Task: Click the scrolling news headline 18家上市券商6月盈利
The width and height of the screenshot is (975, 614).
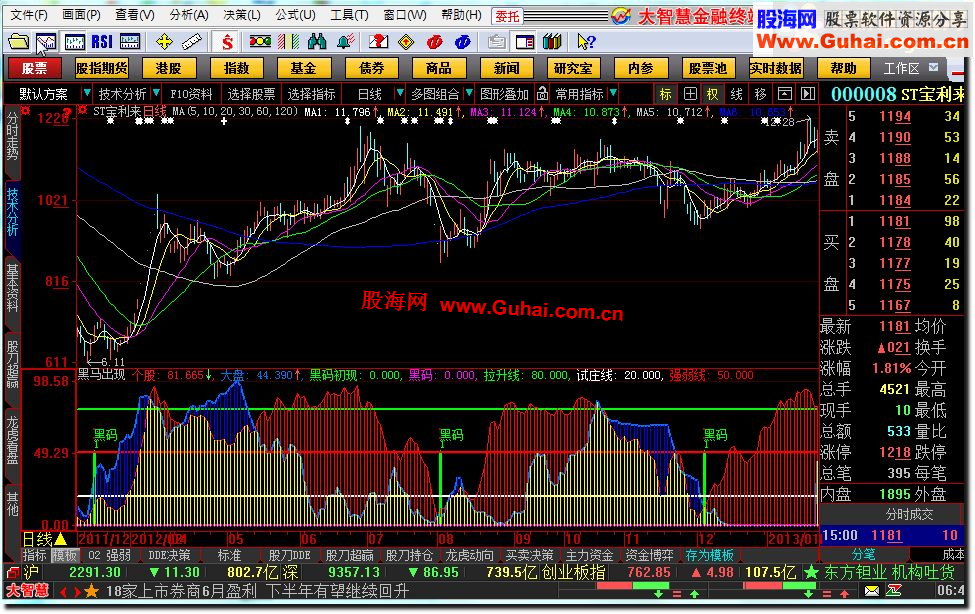Action: click(x=182, y=591)
